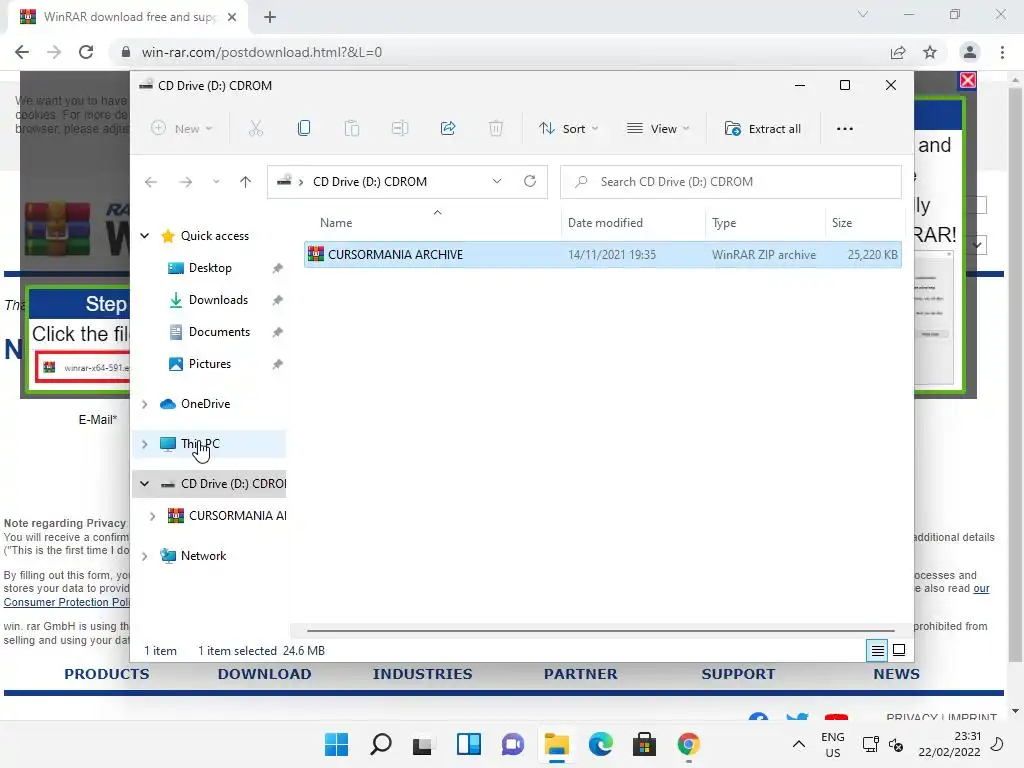This screenshot has height=768, width=1024.
Task: Open SUPPORT menu on WinRAR webpage
Action: point(738,674)
